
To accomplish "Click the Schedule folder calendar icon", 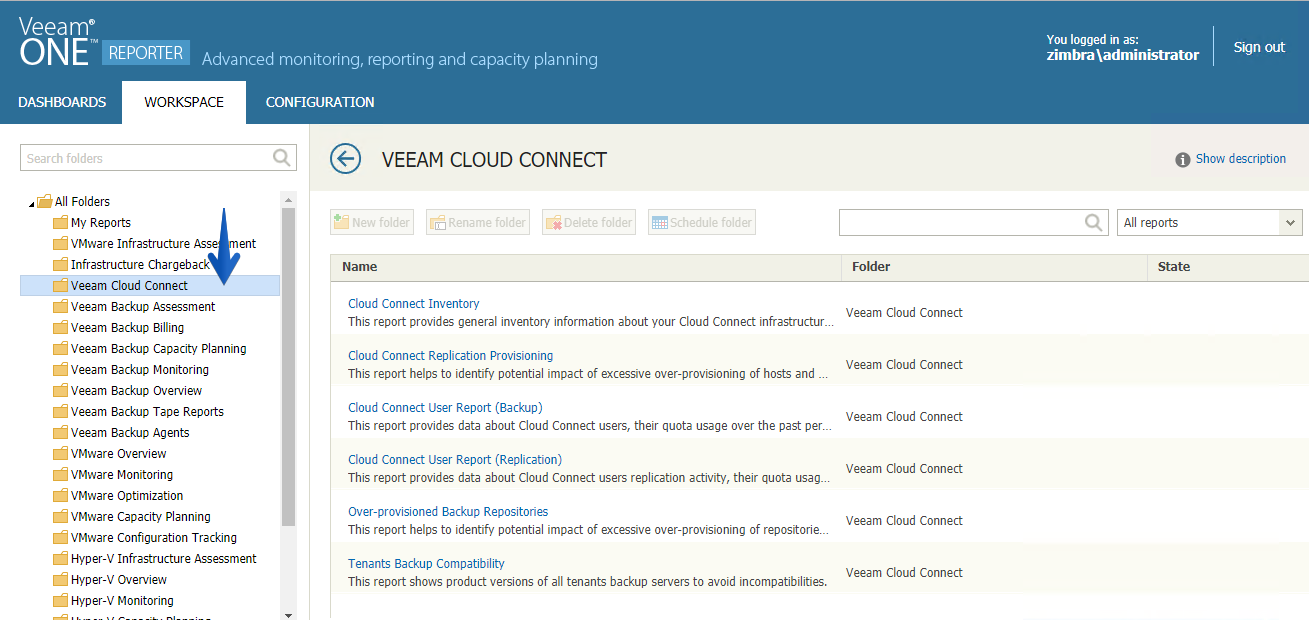I will (659, 223).
